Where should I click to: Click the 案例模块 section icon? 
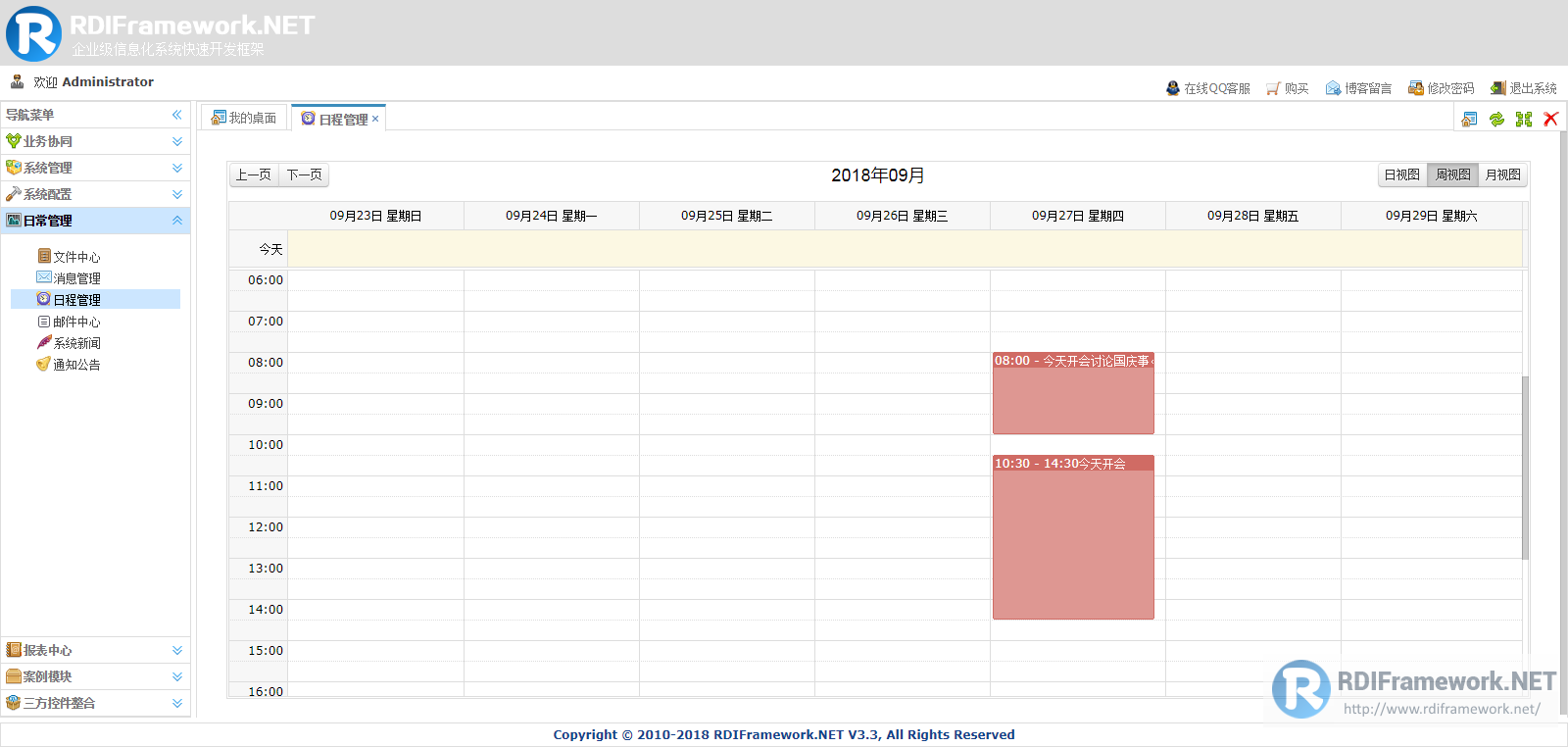click(x=14, y=676)
